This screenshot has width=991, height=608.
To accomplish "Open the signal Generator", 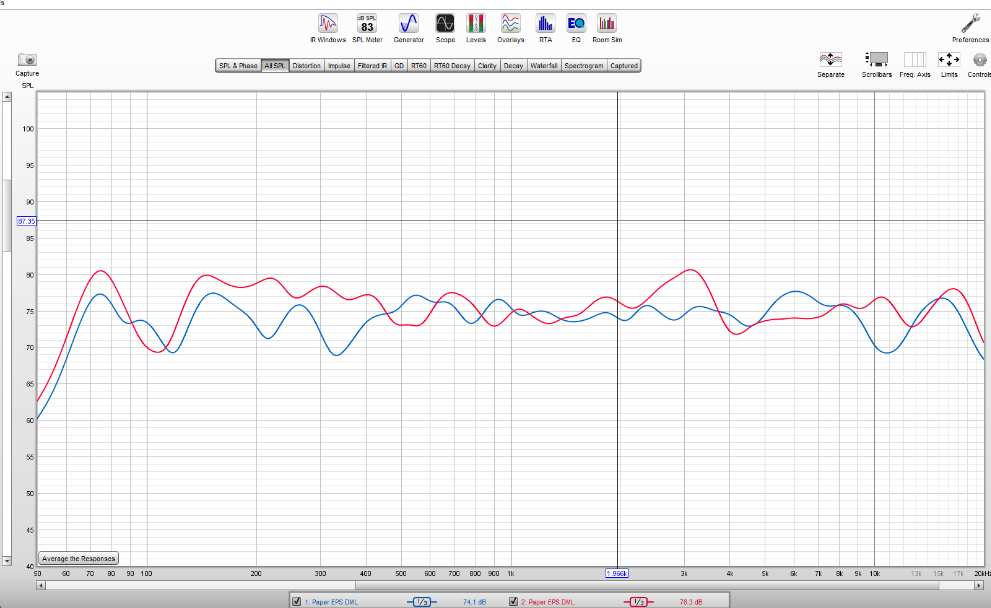I will click(408, 28).
